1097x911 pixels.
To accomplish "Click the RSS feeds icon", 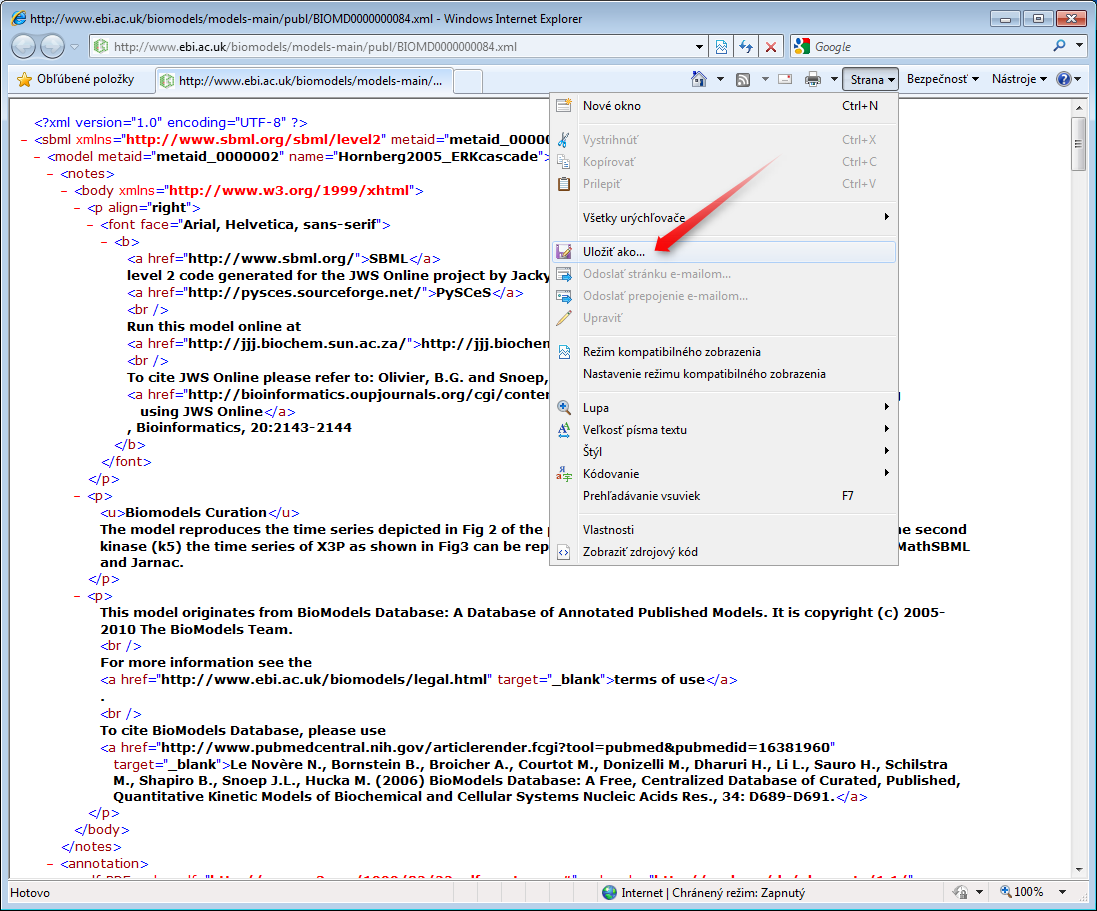I will pyautogui.click(x=743, y=80).
